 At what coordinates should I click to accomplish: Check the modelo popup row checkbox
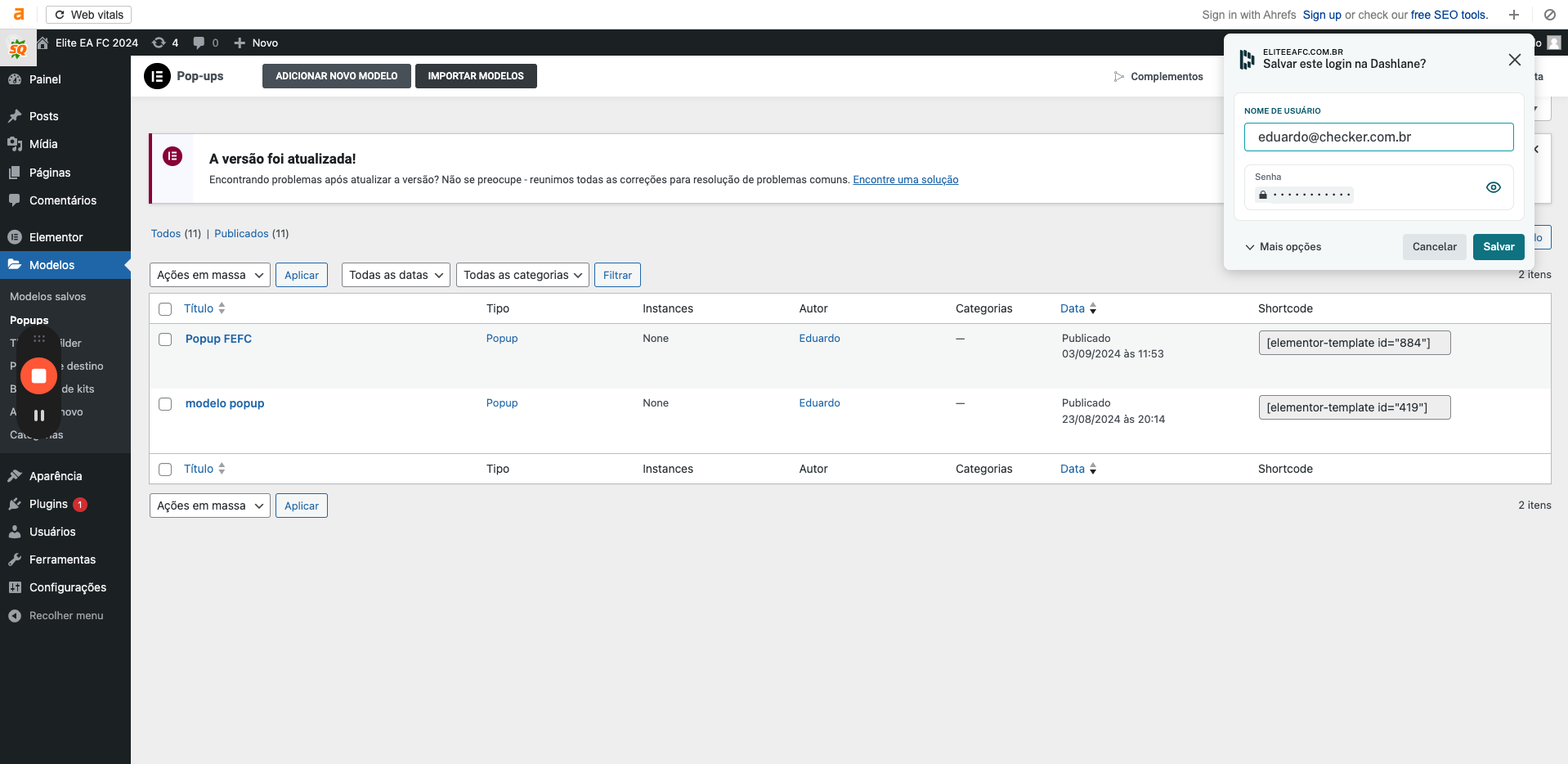coord(165,404)
